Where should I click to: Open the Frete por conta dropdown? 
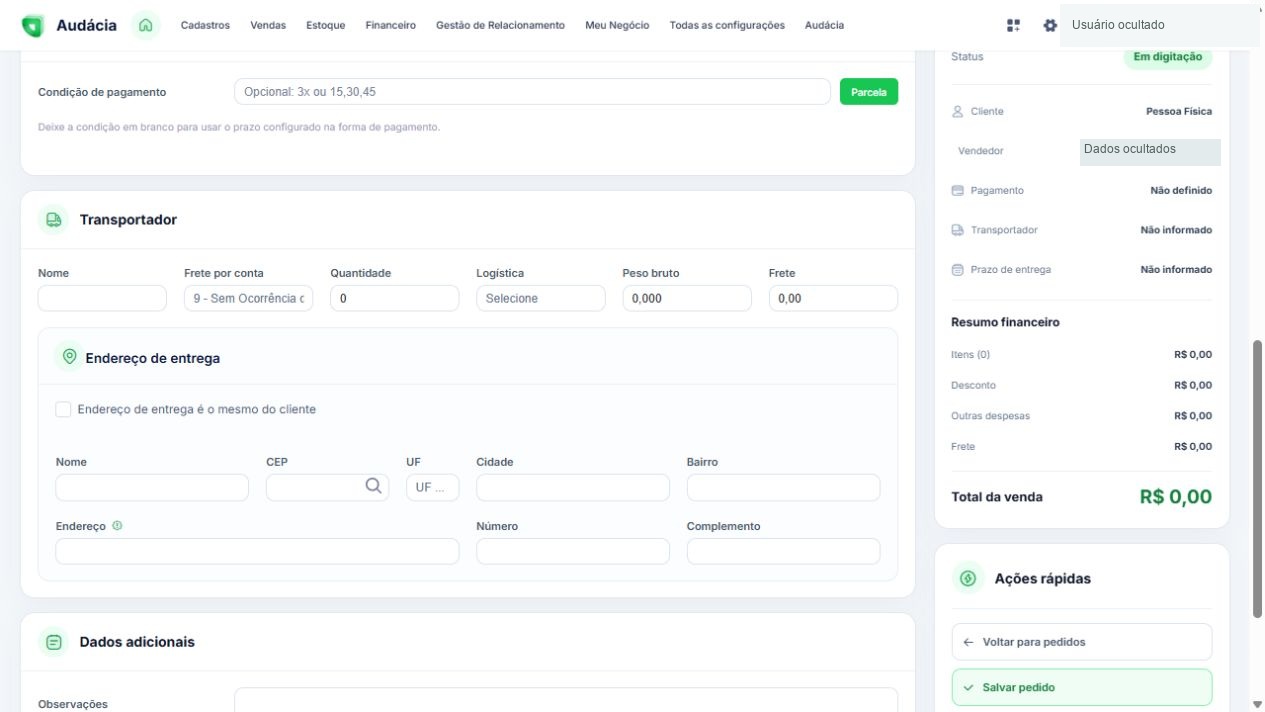(248, 298)
